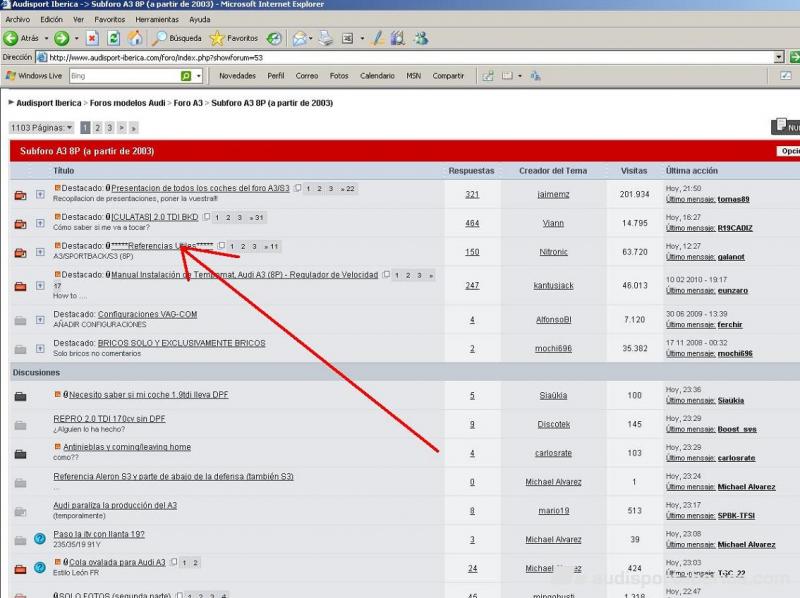Expand preview of the CULATAS 2.0 TDI BKD thread
The width and height of the screenshot is (800, 598).
(x=40, y=223)
